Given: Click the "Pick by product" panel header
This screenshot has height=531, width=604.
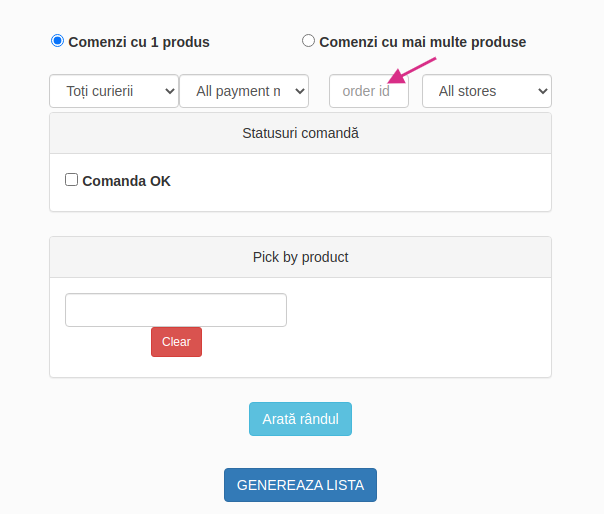Looking at the screenshot, I should pos(300,257).
